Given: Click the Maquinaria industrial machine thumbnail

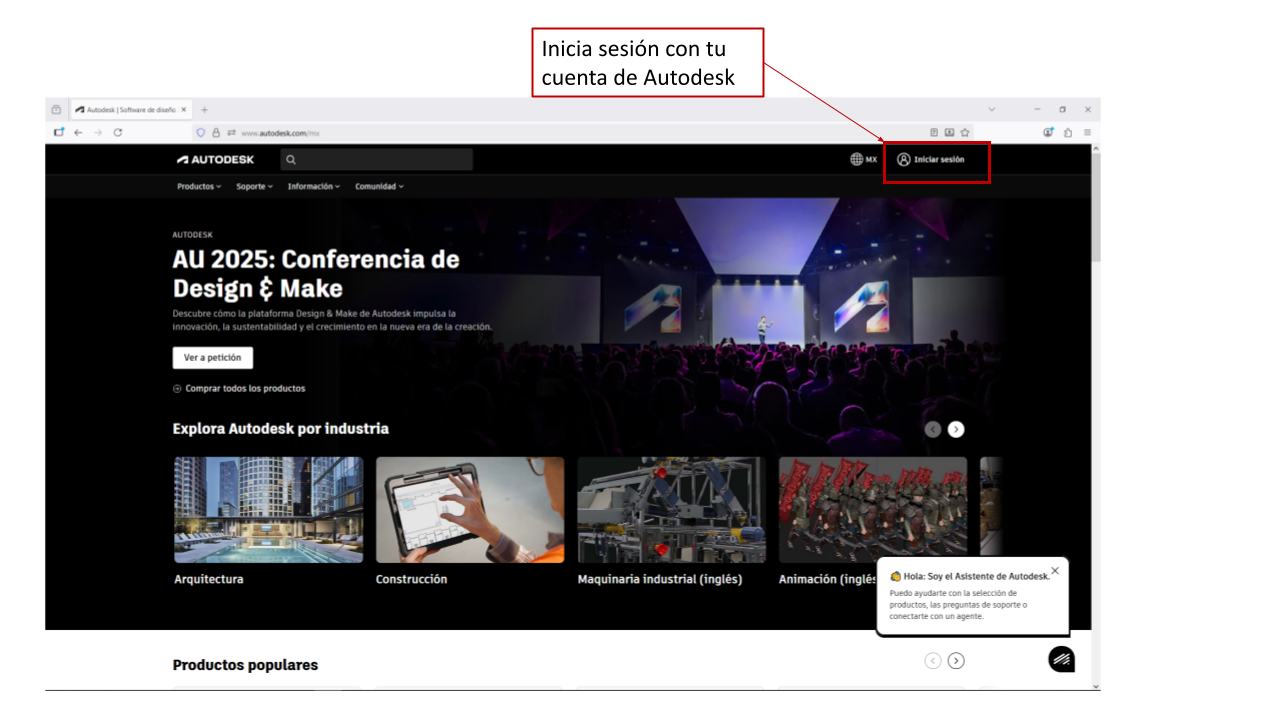Looking at the screenshot, I should point(672,510).
